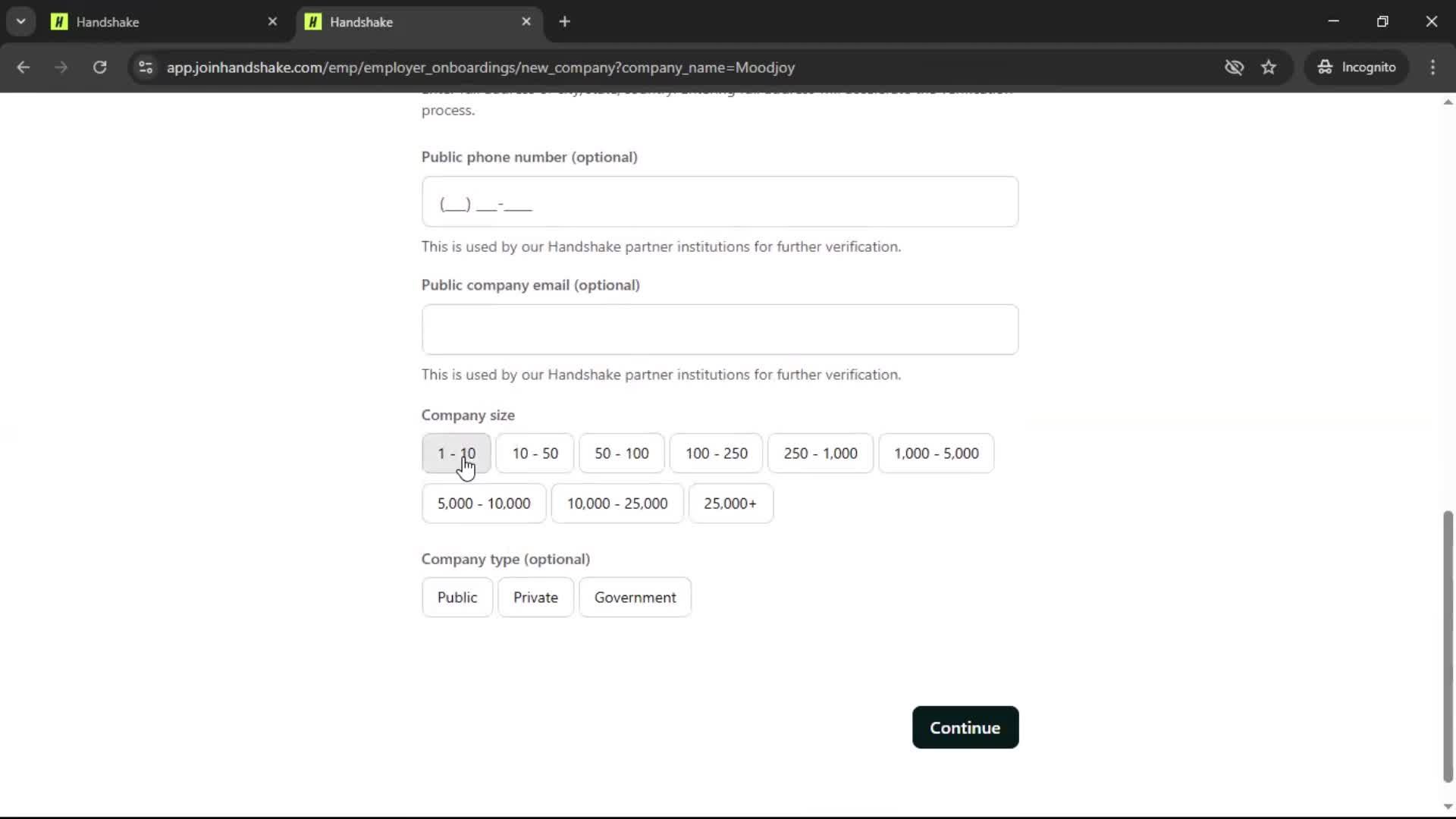Screen dimensions: 1456x819
Task: Pick company size 250 - 1,000
Action: (821, 453)
